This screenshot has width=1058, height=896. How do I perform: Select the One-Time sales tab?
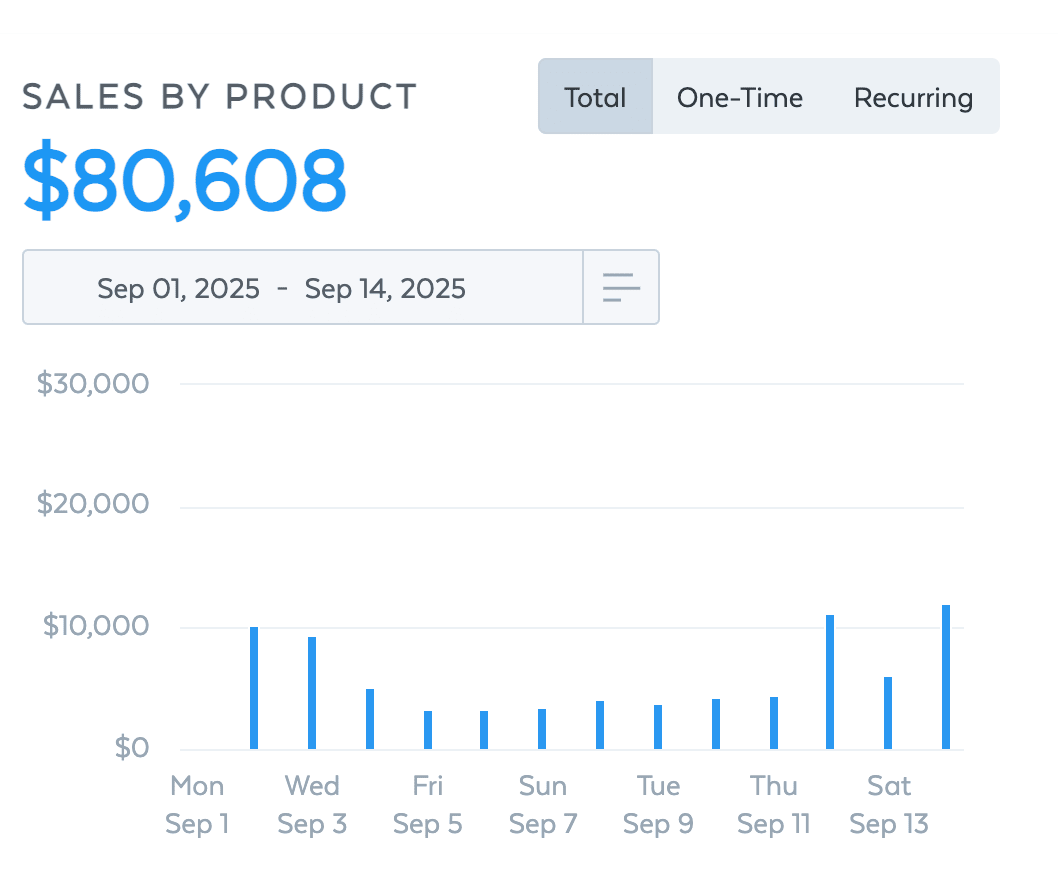tap(740, 97)
